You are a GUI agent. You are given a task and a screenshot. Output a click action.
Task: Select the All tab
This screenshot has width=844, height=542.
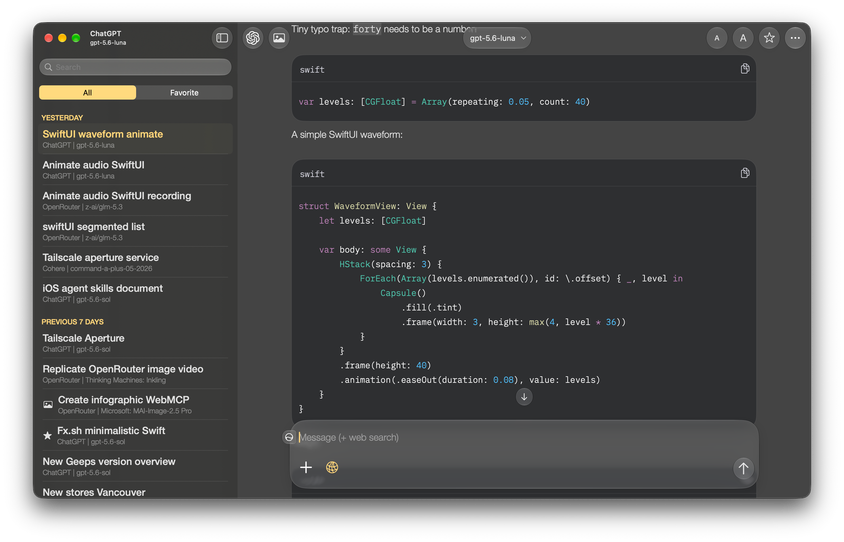tap(88, 93)
